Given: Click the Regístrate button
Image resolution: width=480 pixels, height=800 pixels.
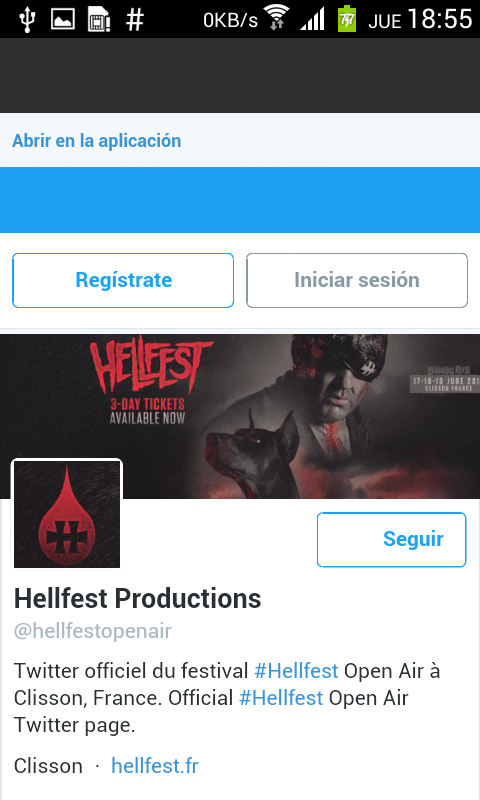Looking at the screenshot, I should coord(123,280).
